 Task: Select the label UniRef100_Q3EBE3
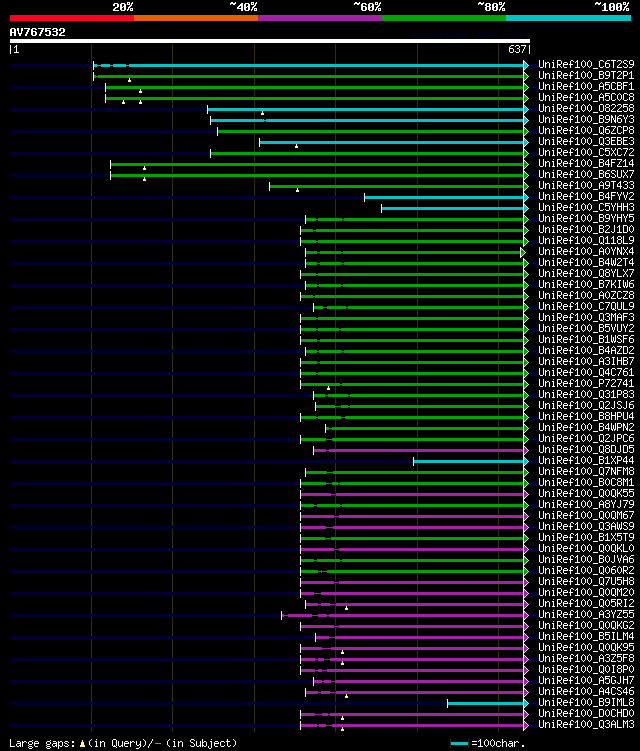[586, 141]
